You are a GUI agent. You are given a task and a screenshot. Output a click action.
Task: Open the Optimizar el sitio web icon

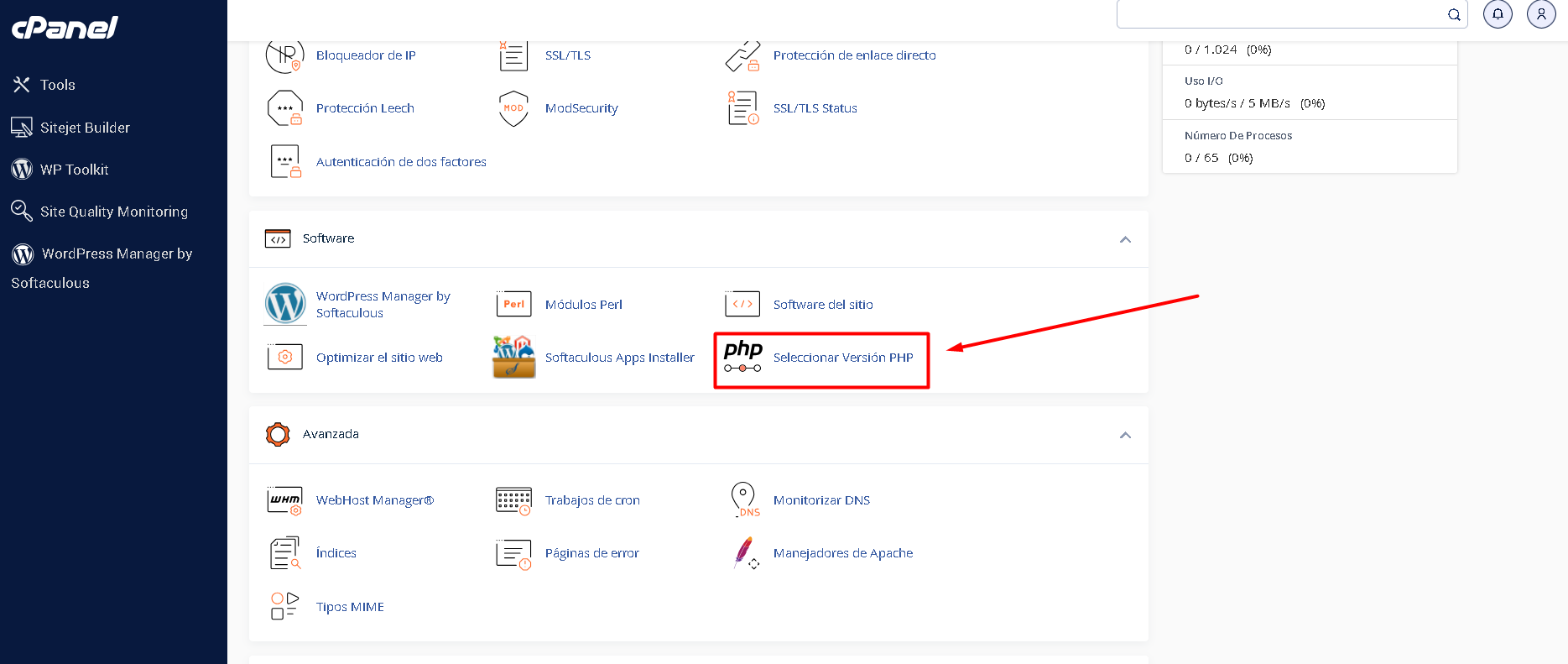(284, 357)
